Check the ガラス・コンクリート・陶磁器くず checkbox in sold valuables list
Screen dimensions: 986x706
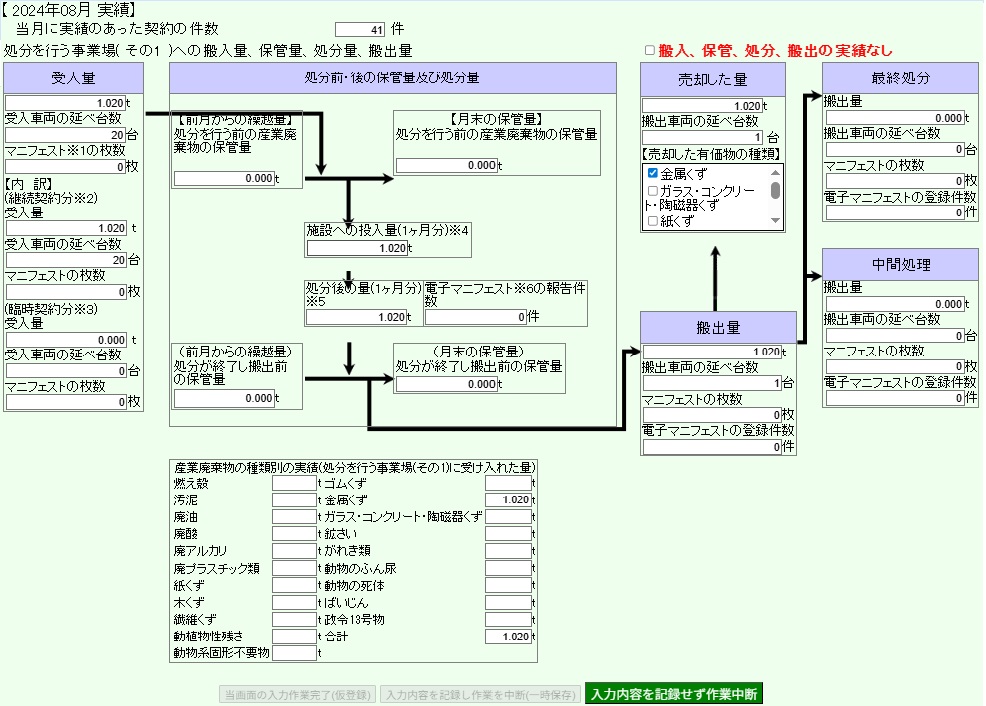pos(653,190)
